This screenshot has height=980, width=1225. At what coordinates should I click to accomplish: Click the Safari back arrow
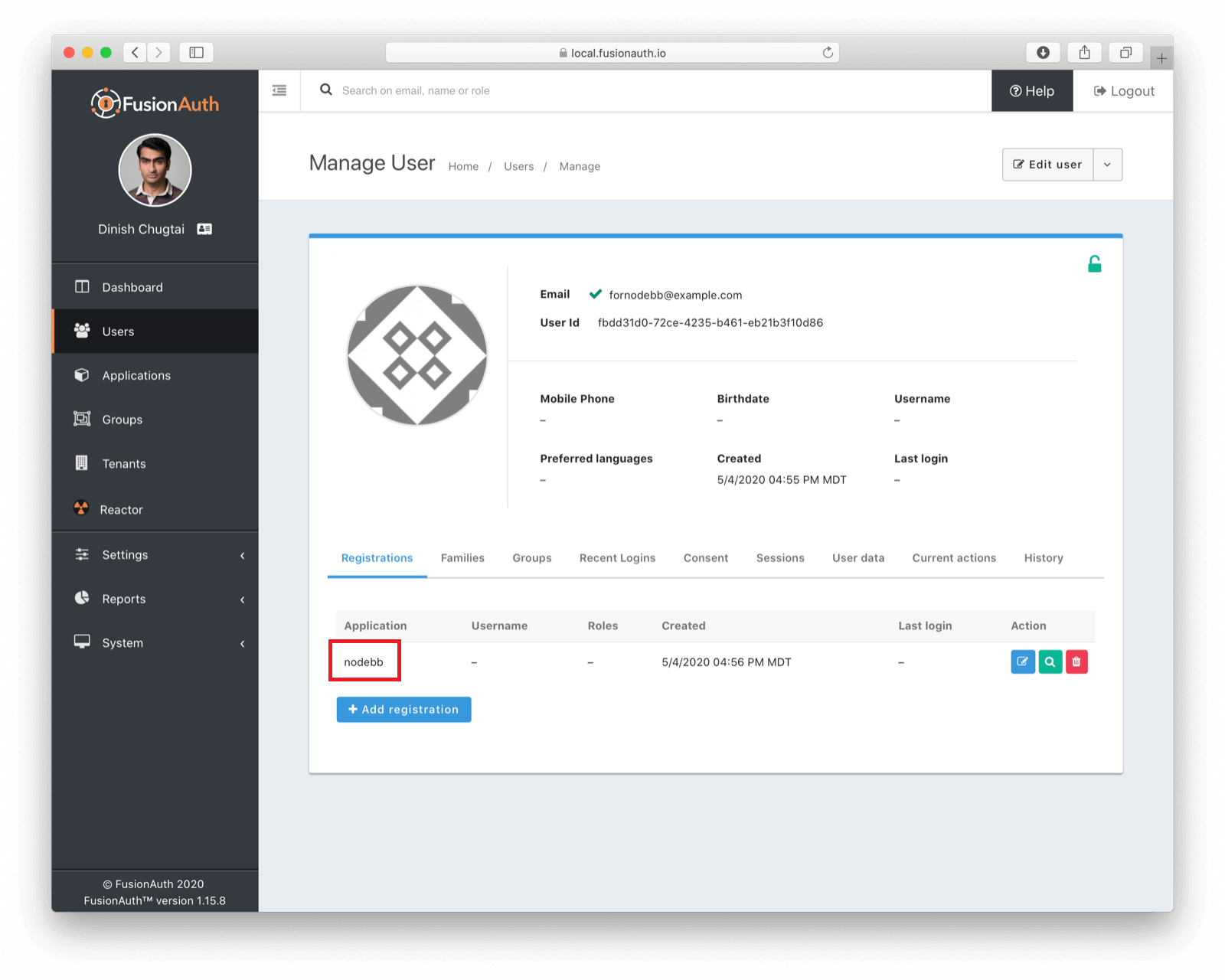[x=136, y=52]
